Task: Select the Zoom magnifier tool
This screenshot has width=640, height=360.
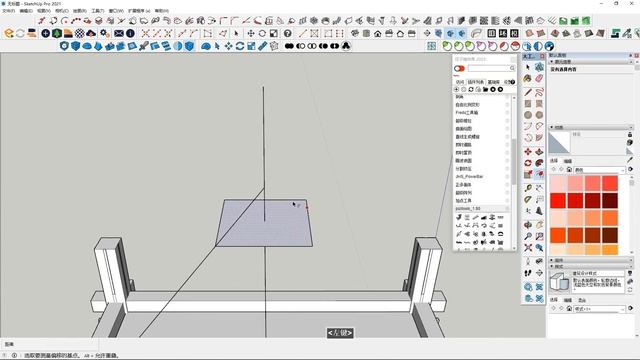Action: point(528,236)
